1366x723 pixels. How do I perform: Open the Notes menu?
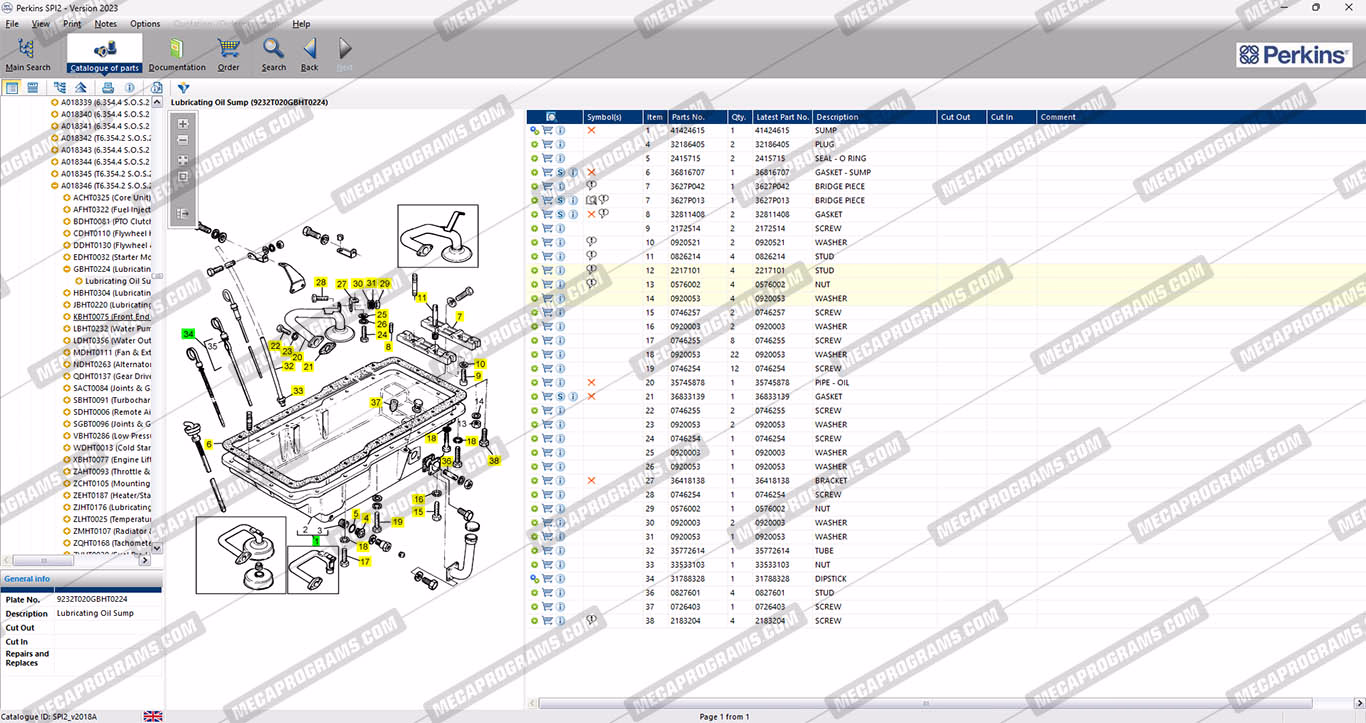coord(105,23)
